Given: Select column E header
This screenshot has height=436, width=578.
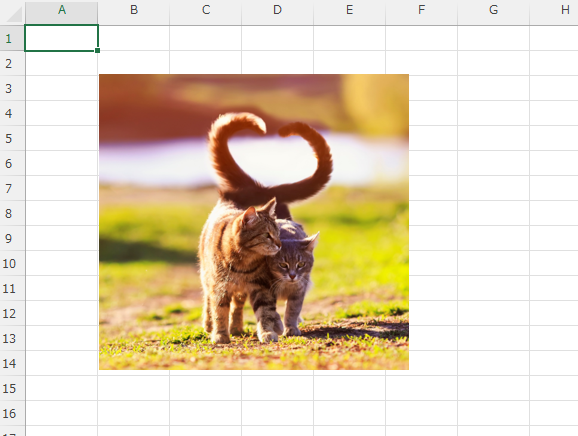Looking at the screenshot, I should [x=349, y=10].
